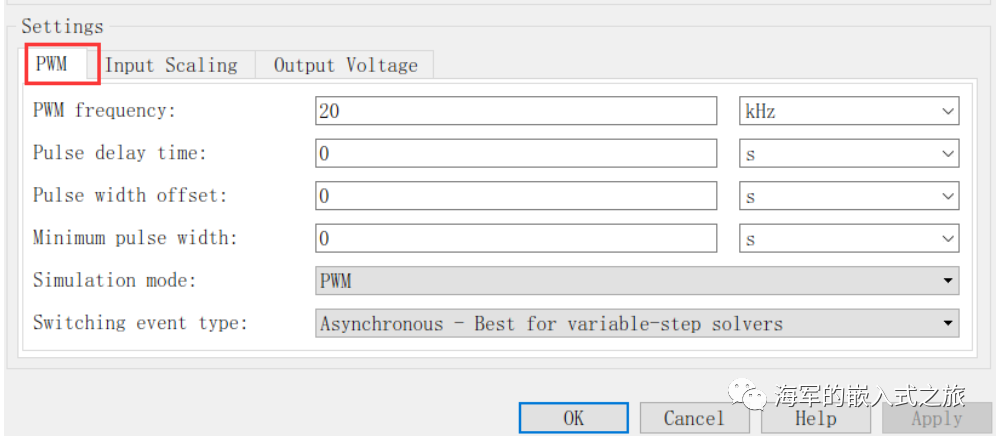The image size is (998, 440).
Task: Focus the Pulse delay time field
Action: 515,153
